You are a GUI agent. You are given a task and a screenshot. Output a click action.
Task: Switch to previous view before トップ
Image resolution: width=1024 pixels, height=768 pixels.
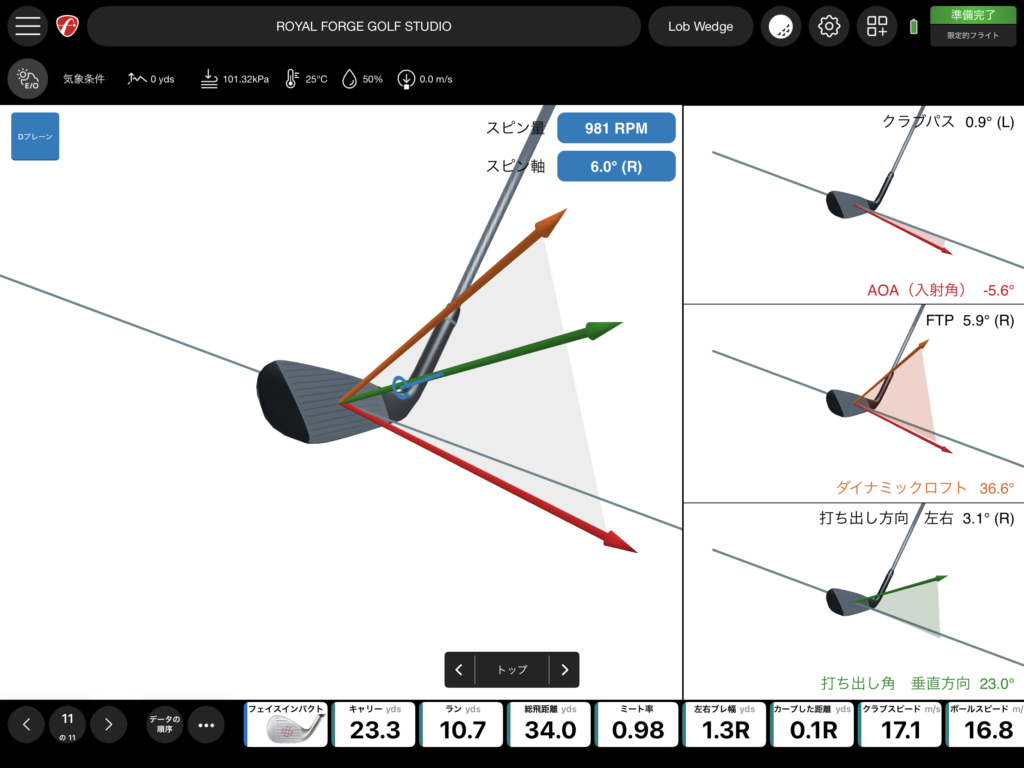tap(459, 670)
